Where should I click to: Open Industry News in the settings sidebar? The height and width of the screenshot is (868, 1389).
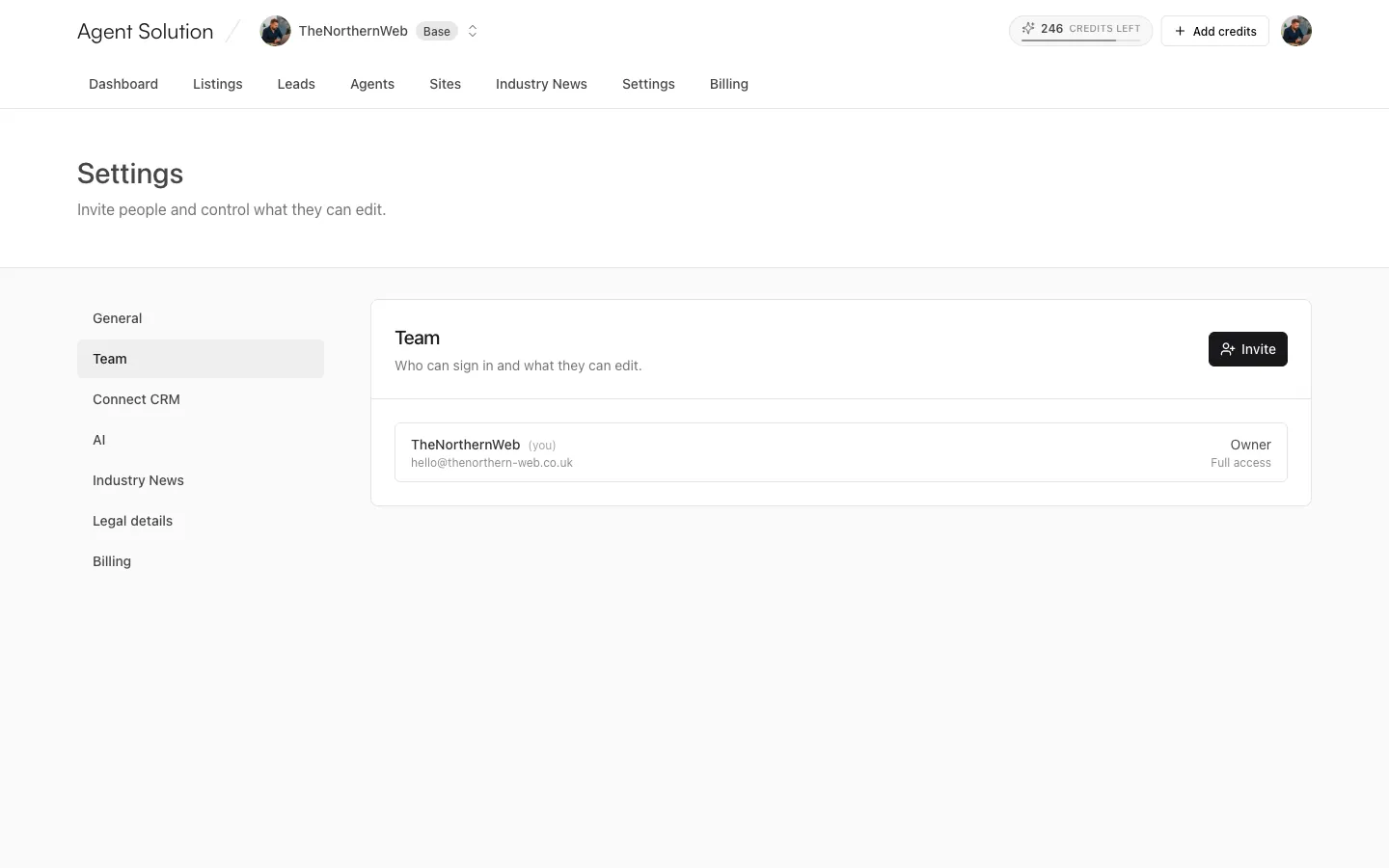click(201, 480)
